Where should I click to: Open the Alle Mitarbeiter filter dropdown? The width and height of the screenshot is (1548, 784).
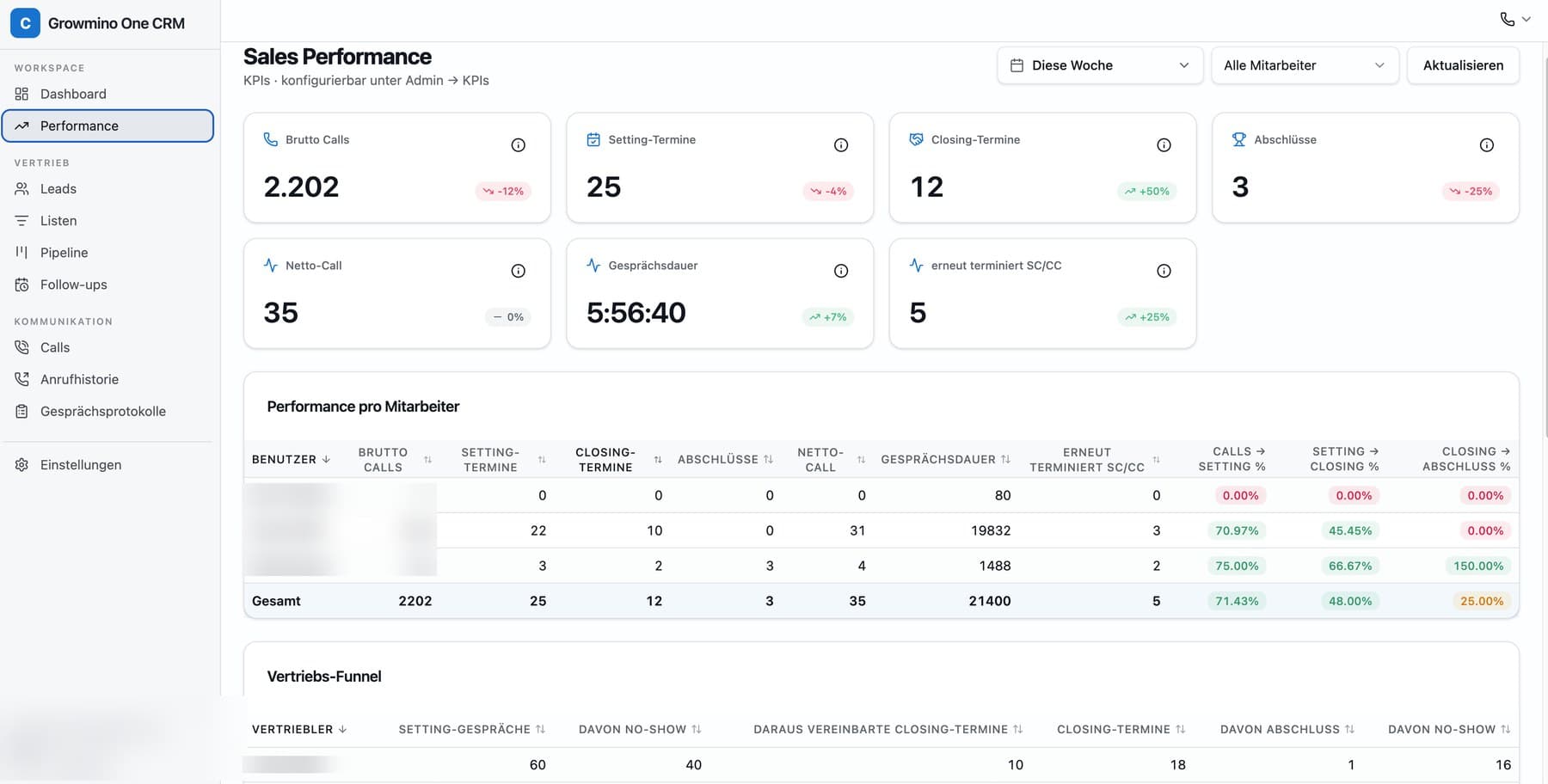point(1305,65)
